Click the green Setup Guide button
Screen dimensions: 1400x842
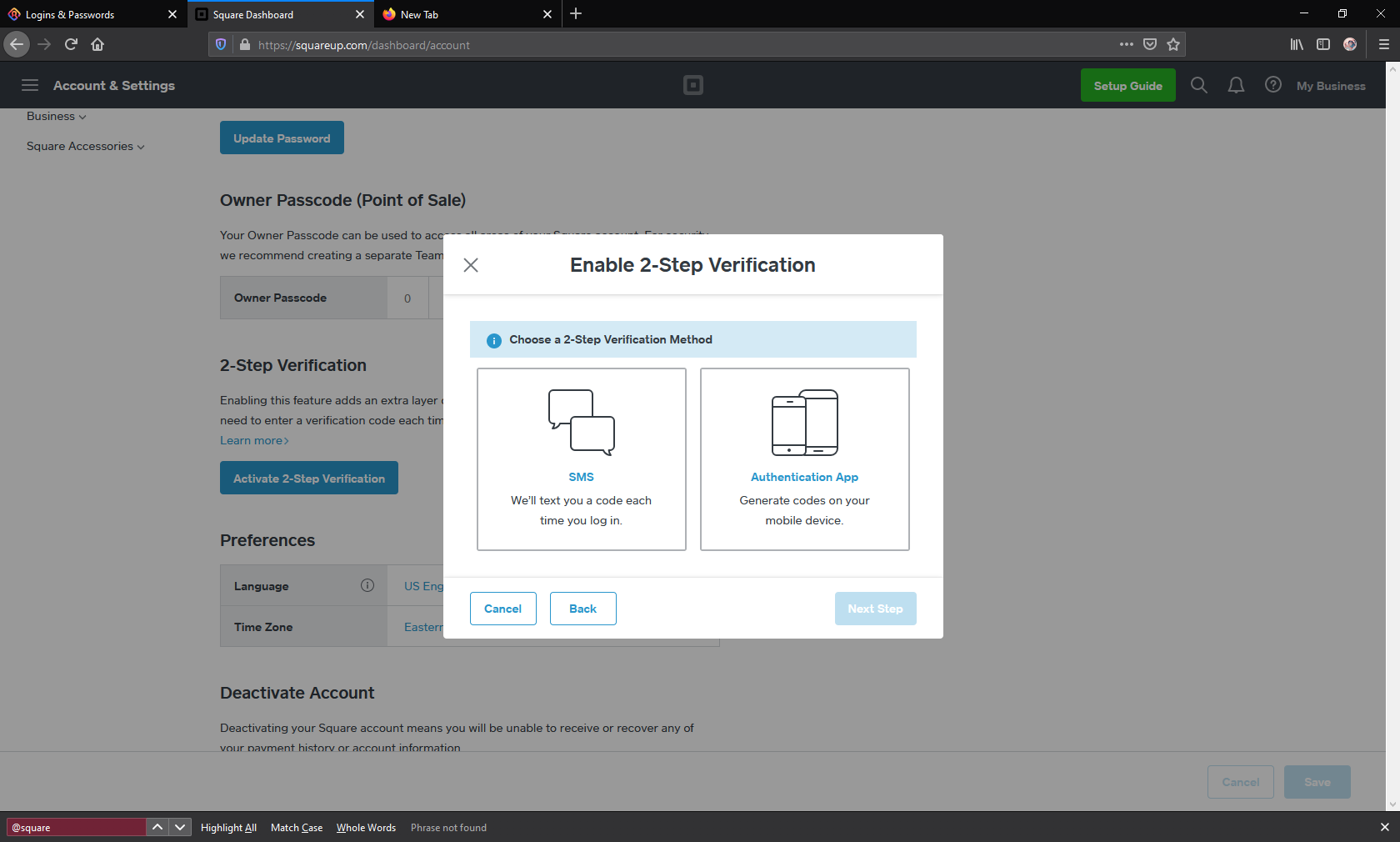1128,85
